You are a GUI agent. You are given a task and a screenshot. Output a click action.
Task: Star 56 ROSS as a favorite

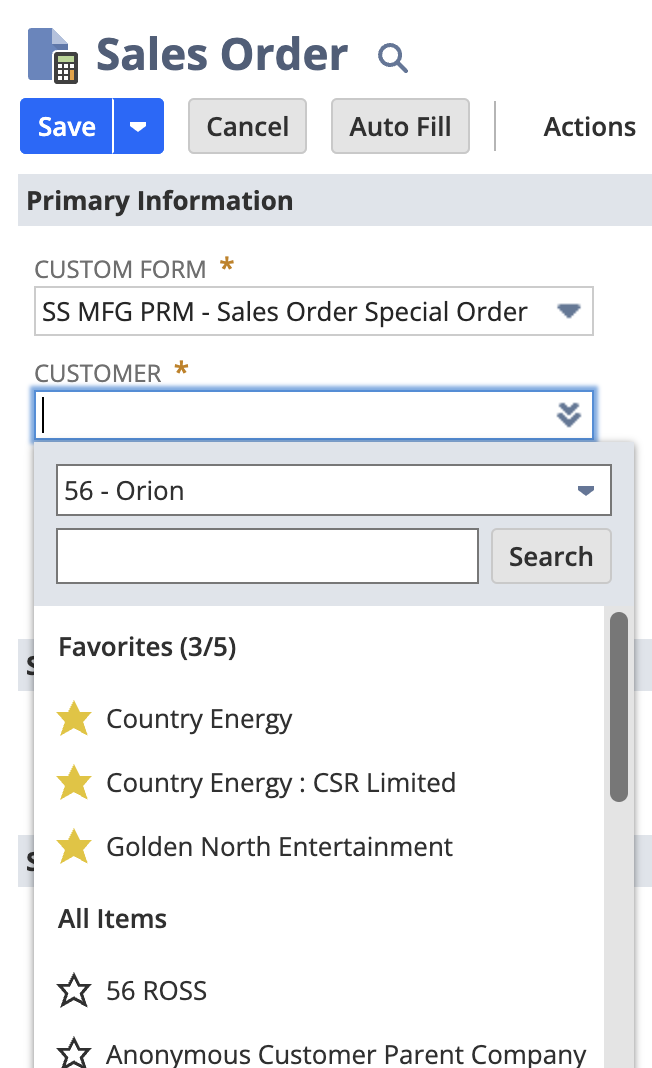click(x=74, y=991)
